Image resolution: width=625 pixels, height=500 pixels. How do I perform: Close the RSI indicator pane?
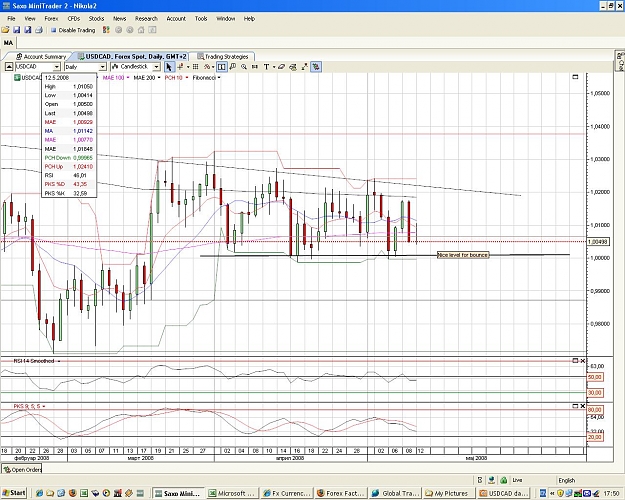[582, 361]
